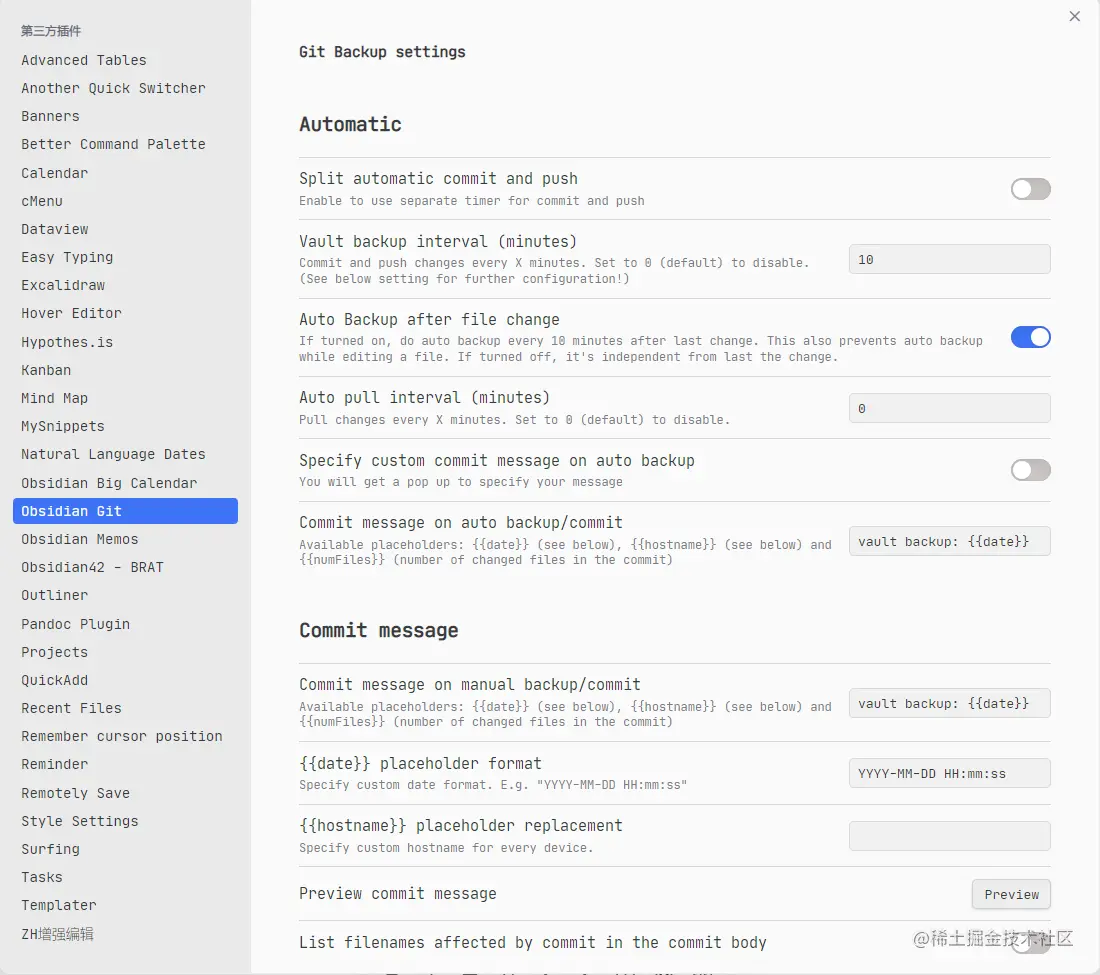
Task: Click the Commit message section heading
Action: pos(379,631)
